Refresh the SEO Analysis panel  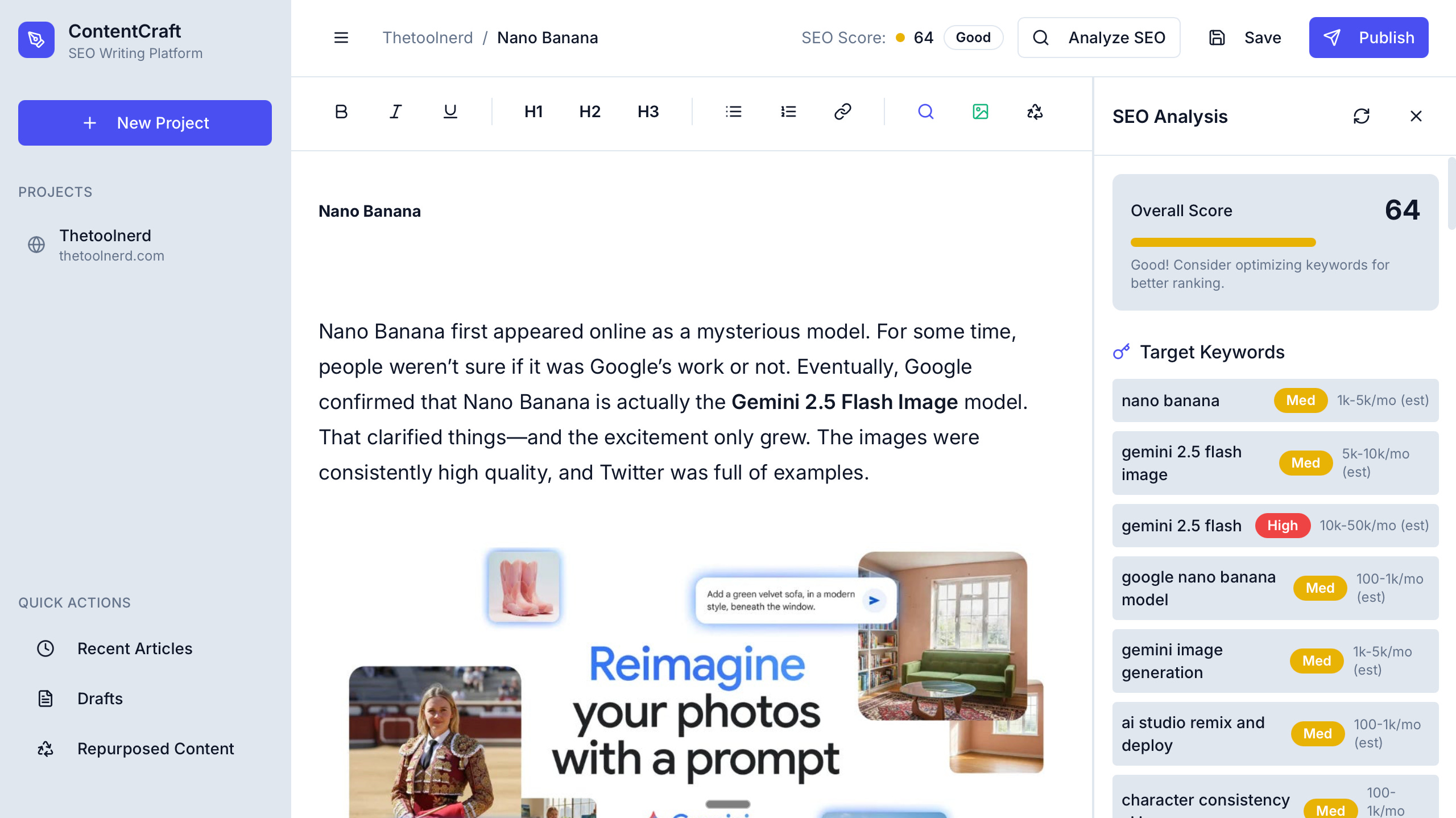coord(1361,116)
